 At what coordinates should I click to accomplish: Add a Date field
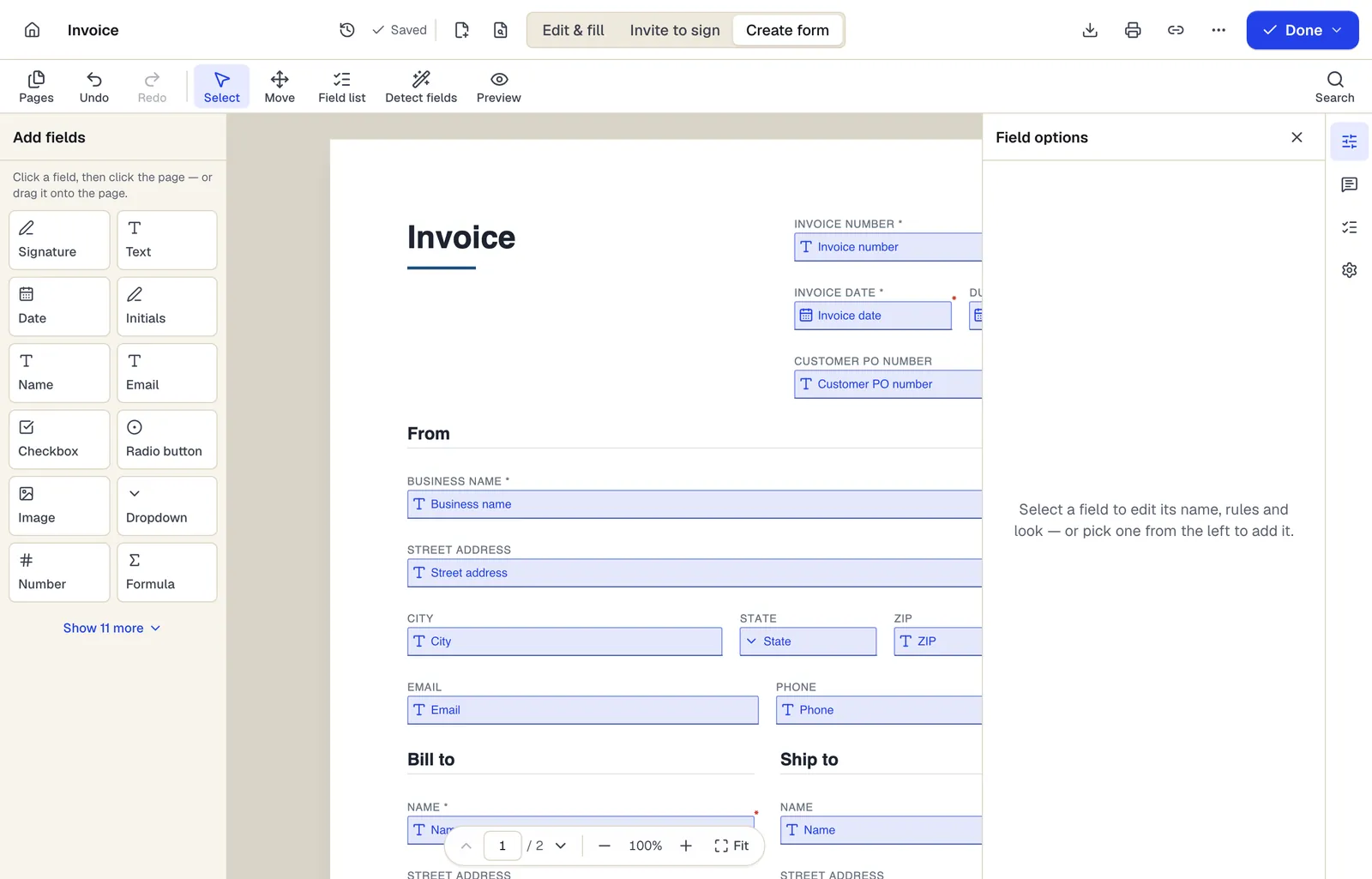point(59,306)
